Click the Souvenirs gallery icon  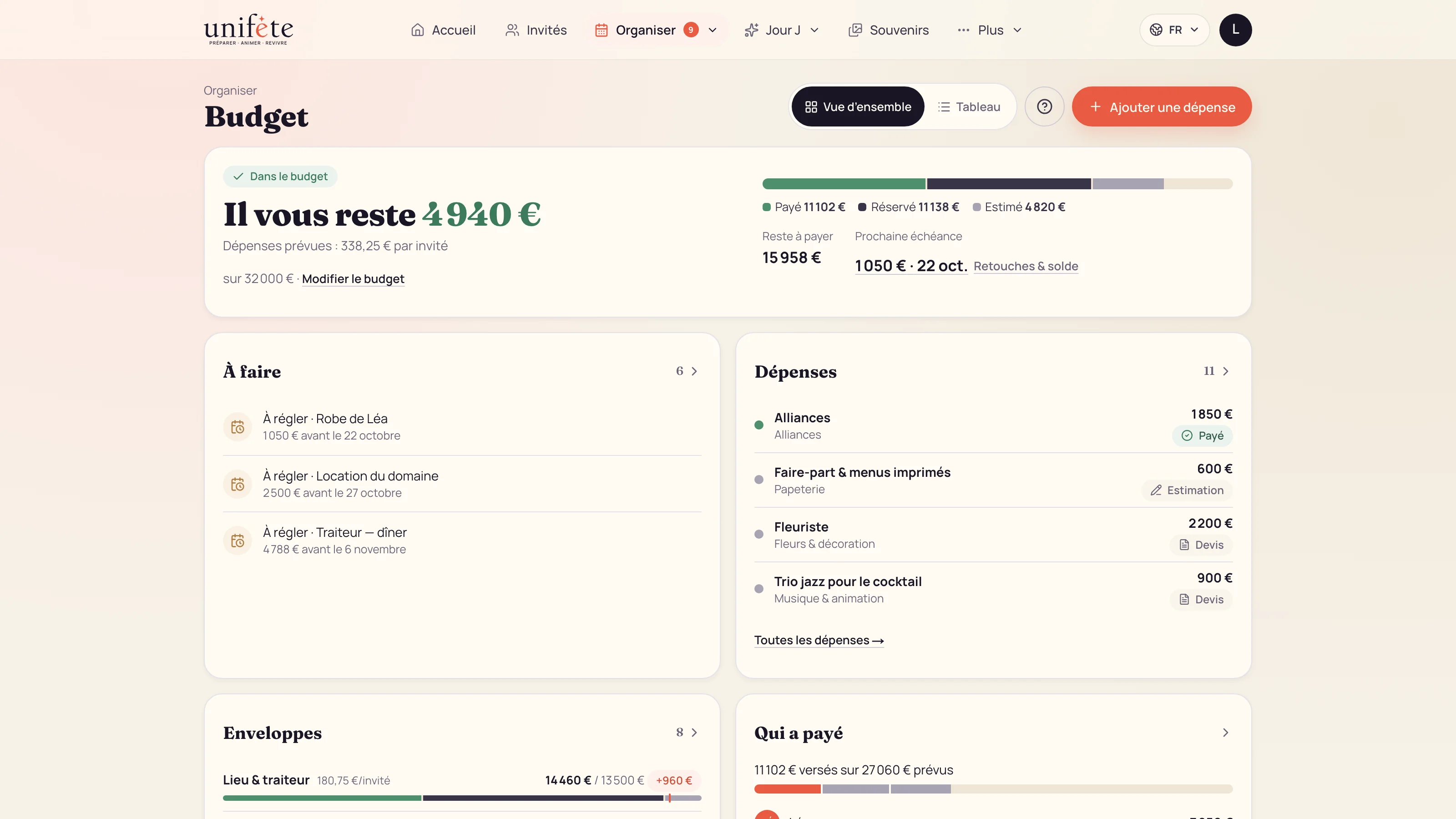click(854, 30)
